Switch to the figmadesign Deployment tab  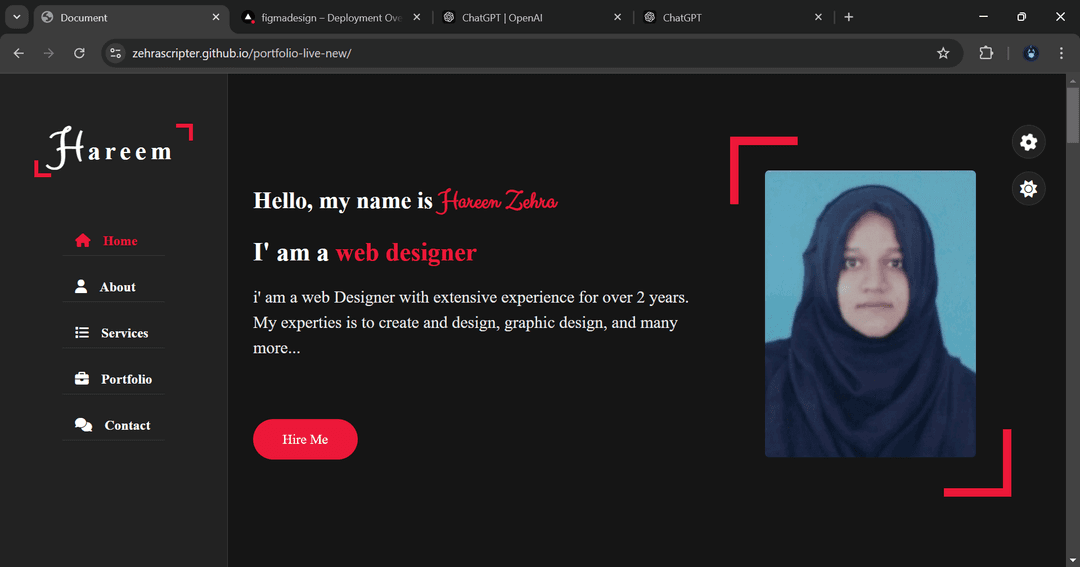[x=331, y=18]
